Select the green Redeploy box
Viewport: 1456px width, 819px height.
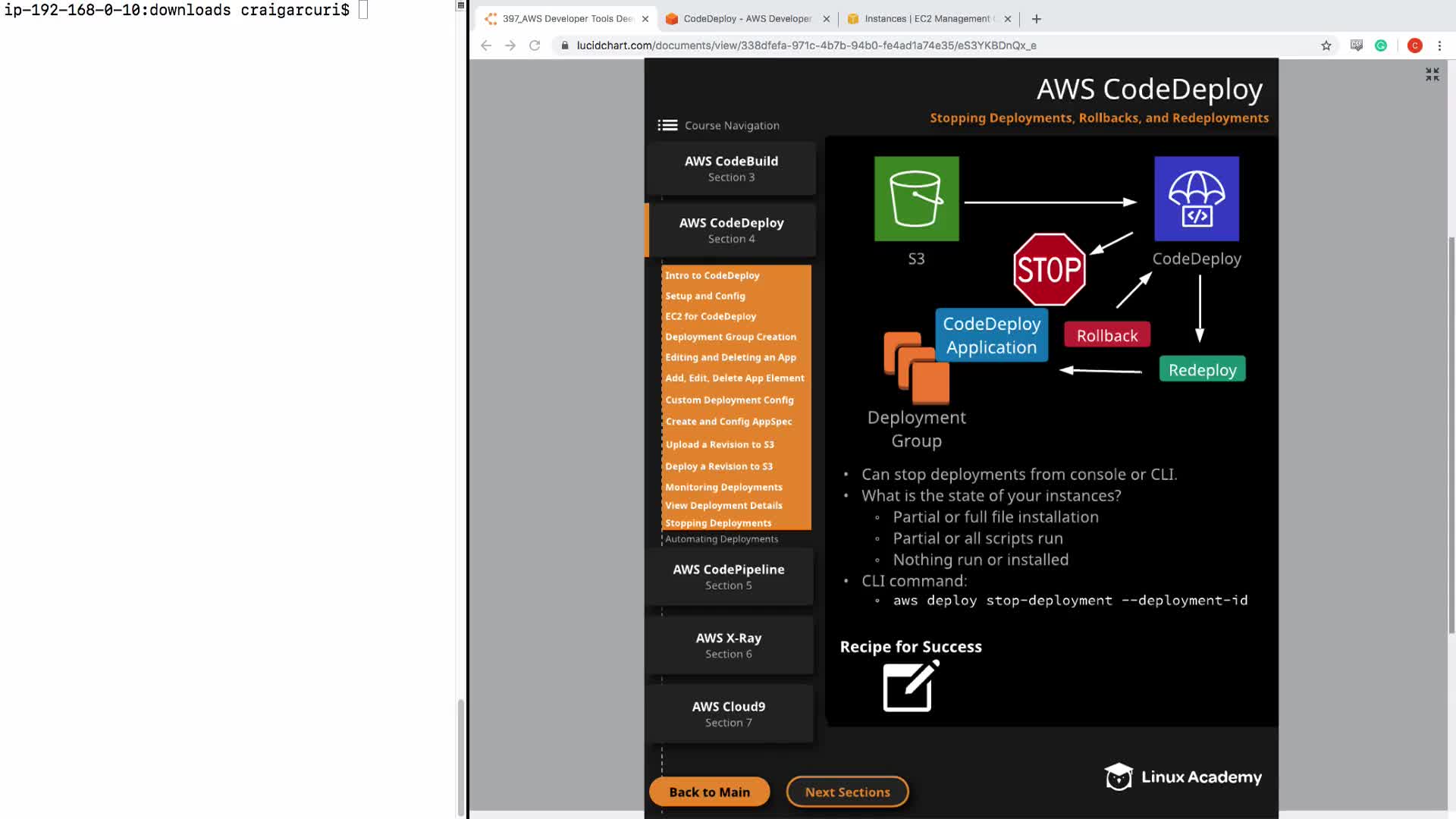[1202, 369]
